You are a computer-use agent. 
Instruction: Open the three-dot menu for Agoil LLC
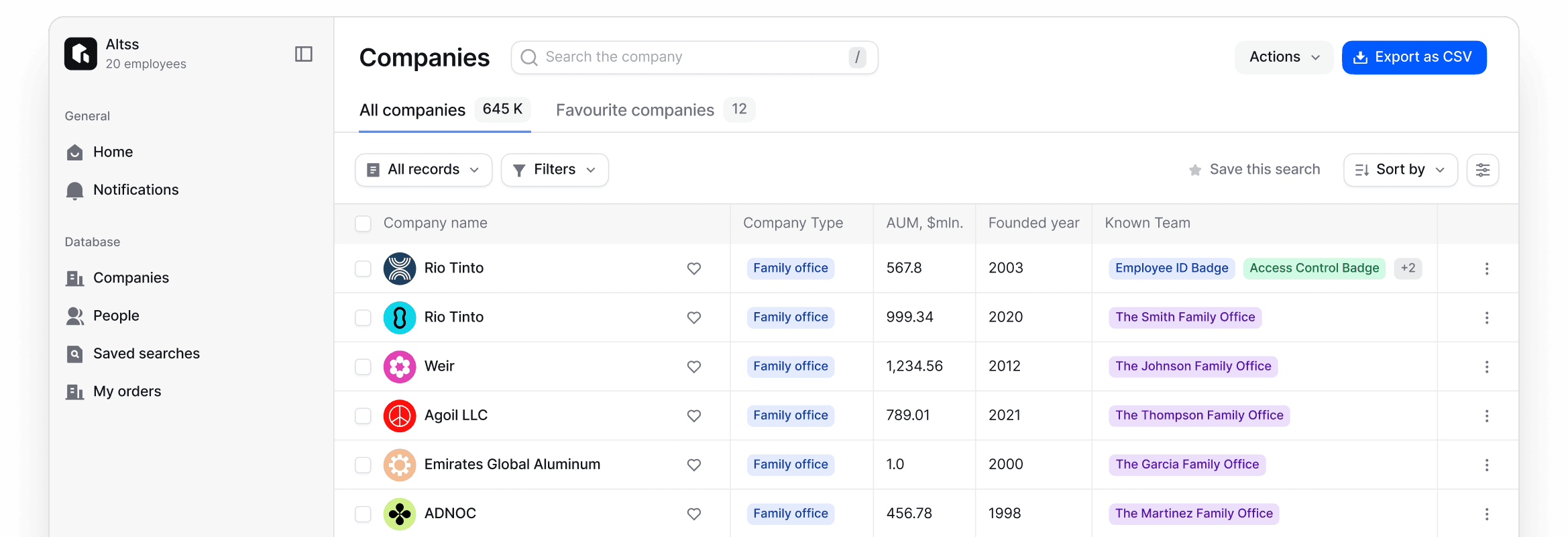[1486, 416]
